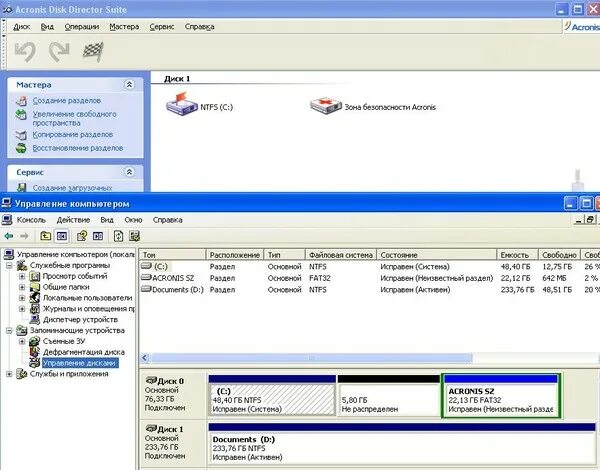Image resolution: width=600 pixels, height=470 pixels.
Task: Click the Диск 1 disk icon
Action: (151, 429)
